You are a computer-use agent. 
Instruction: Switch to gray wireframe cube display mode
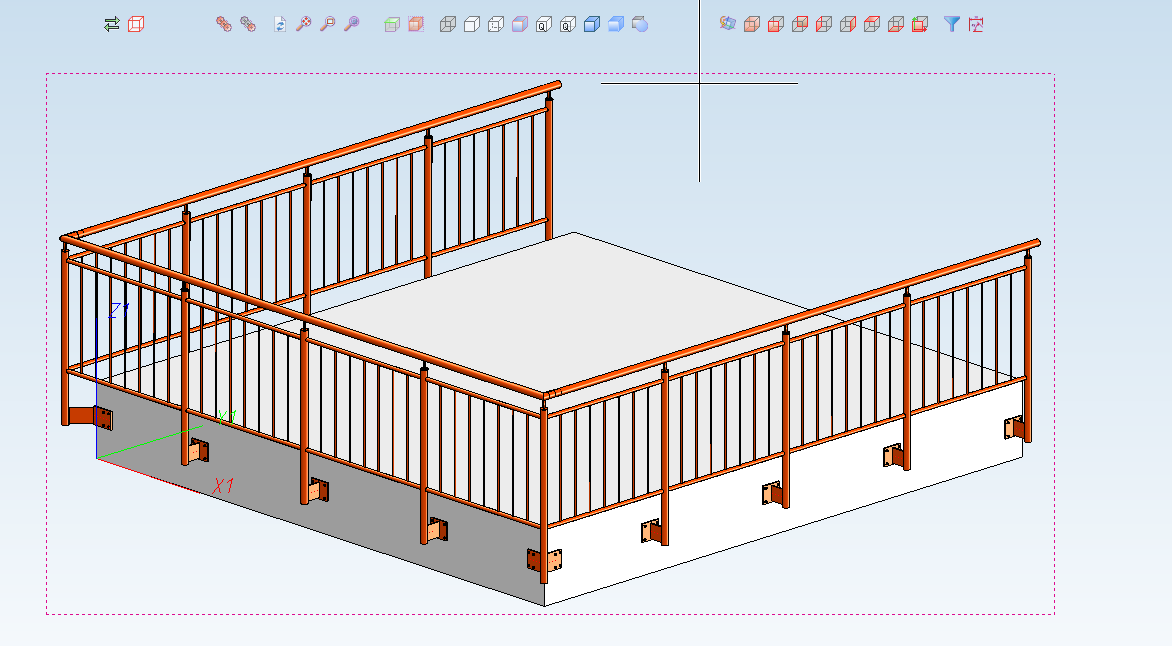coord(448,24)
